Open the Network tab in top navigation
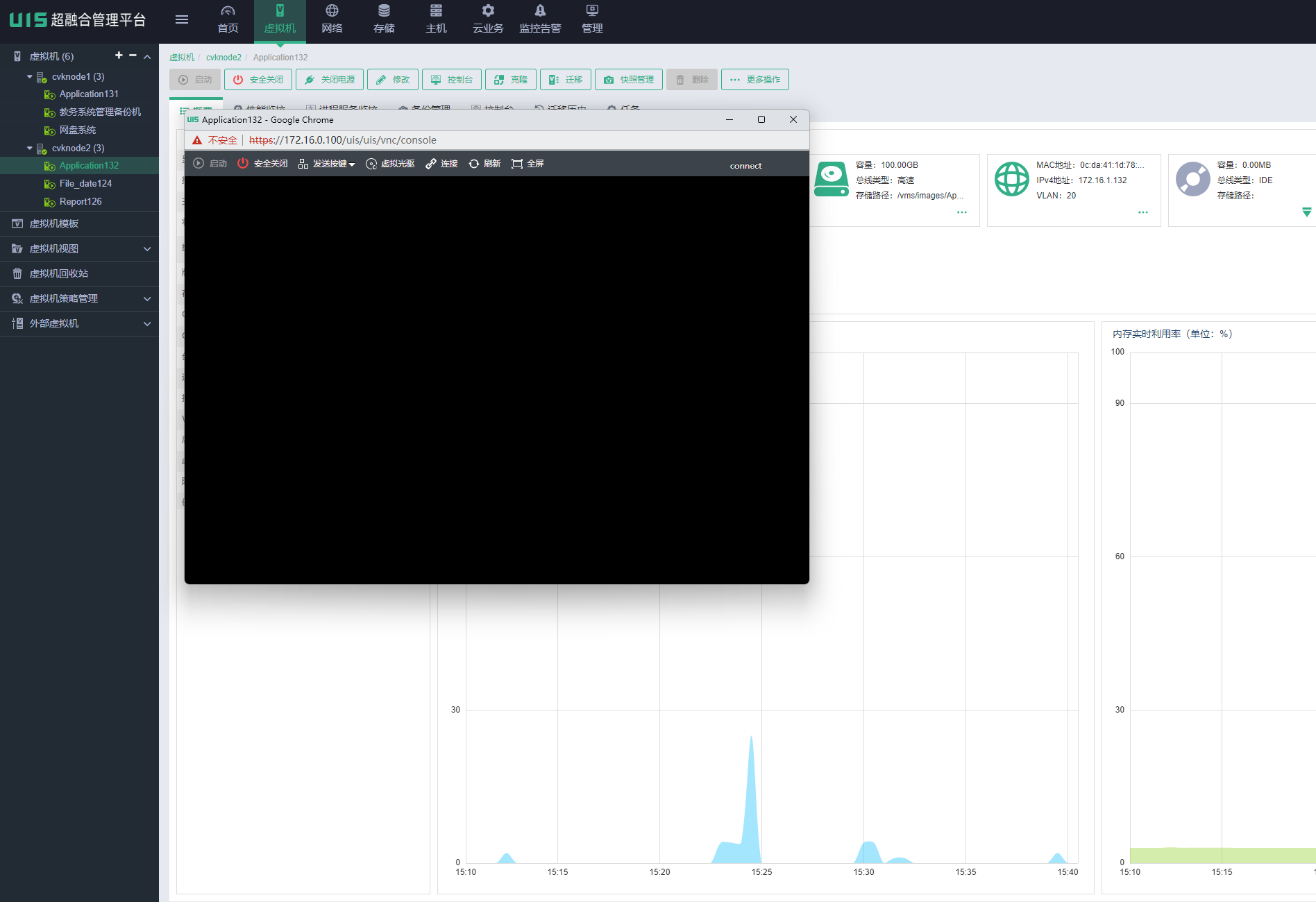This screenshot has width=1316, height=902. click(x=332, y=19)
